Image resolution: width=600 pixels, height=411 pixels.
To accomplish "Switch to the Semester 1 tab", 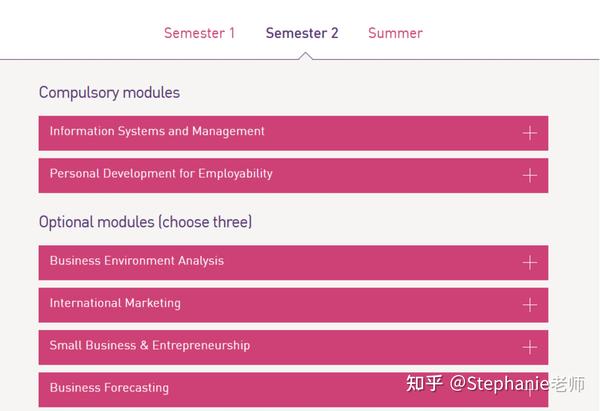I will (199, 33).
